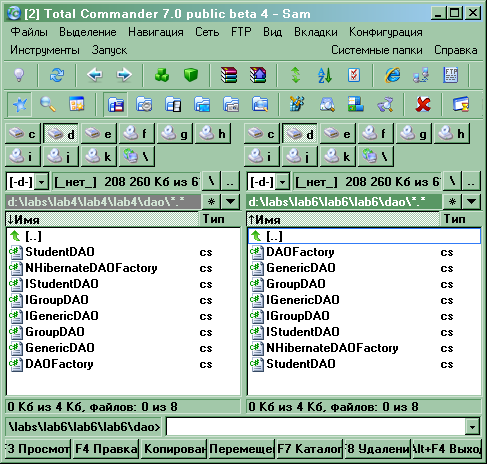Open right panel directory history arrow

pos(472,201)
